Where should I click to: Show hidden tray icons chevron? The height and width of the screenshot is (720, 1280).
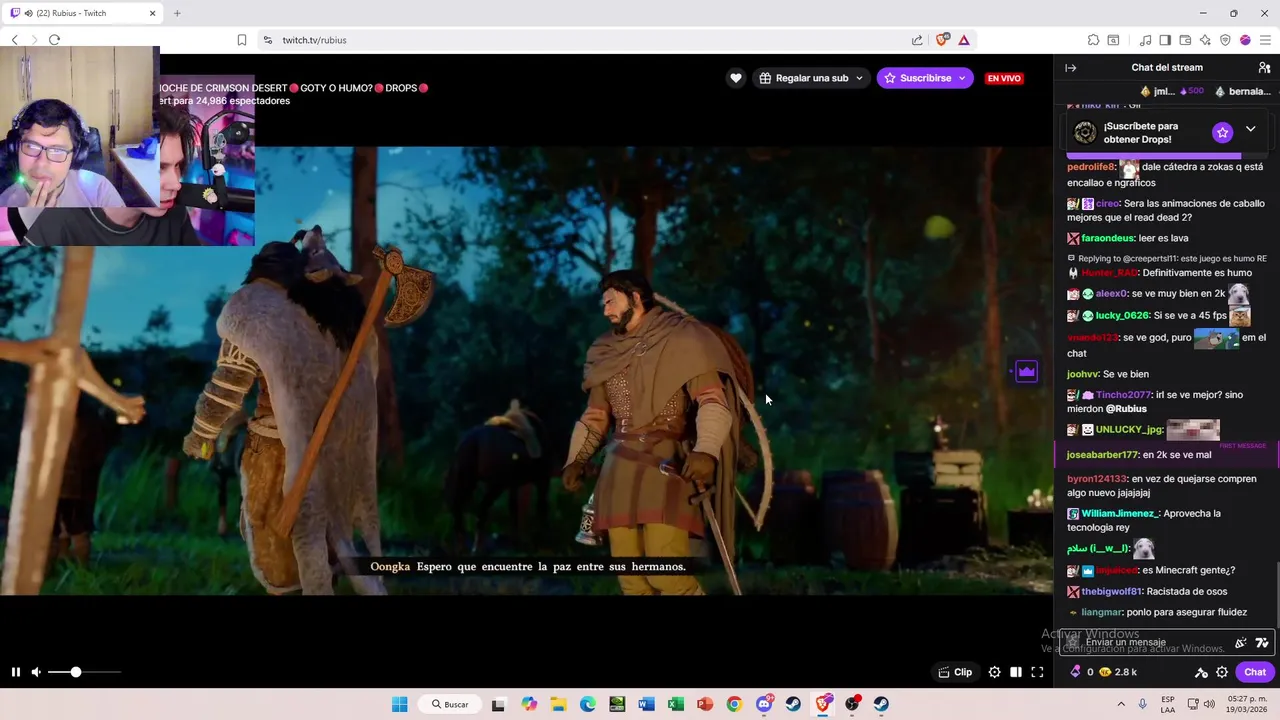coord(1122,704)
